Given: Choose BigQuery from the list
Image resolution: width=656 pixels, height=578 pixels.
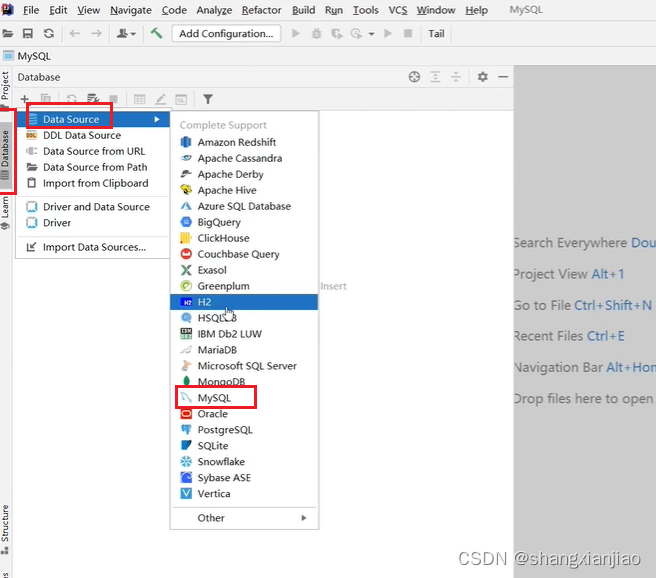Looking at the screenshot, I should pos(244,222).
